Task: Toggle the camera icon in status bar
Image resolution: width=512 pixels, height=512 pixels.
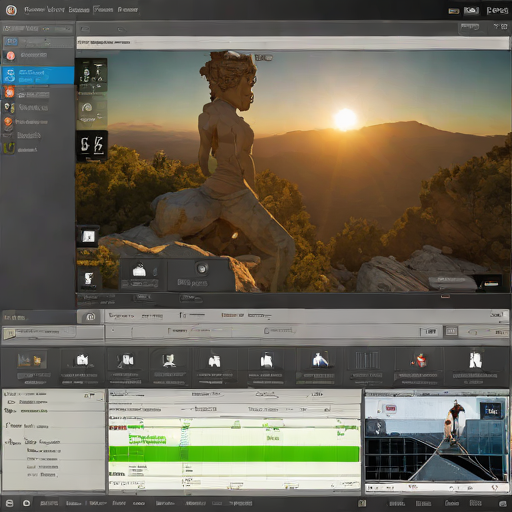Action: (26, 503)
